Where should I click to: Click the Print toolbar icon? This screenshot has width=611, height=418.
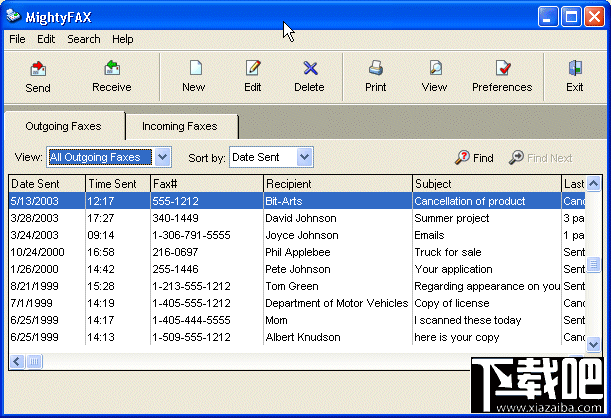tap(376, 68)
